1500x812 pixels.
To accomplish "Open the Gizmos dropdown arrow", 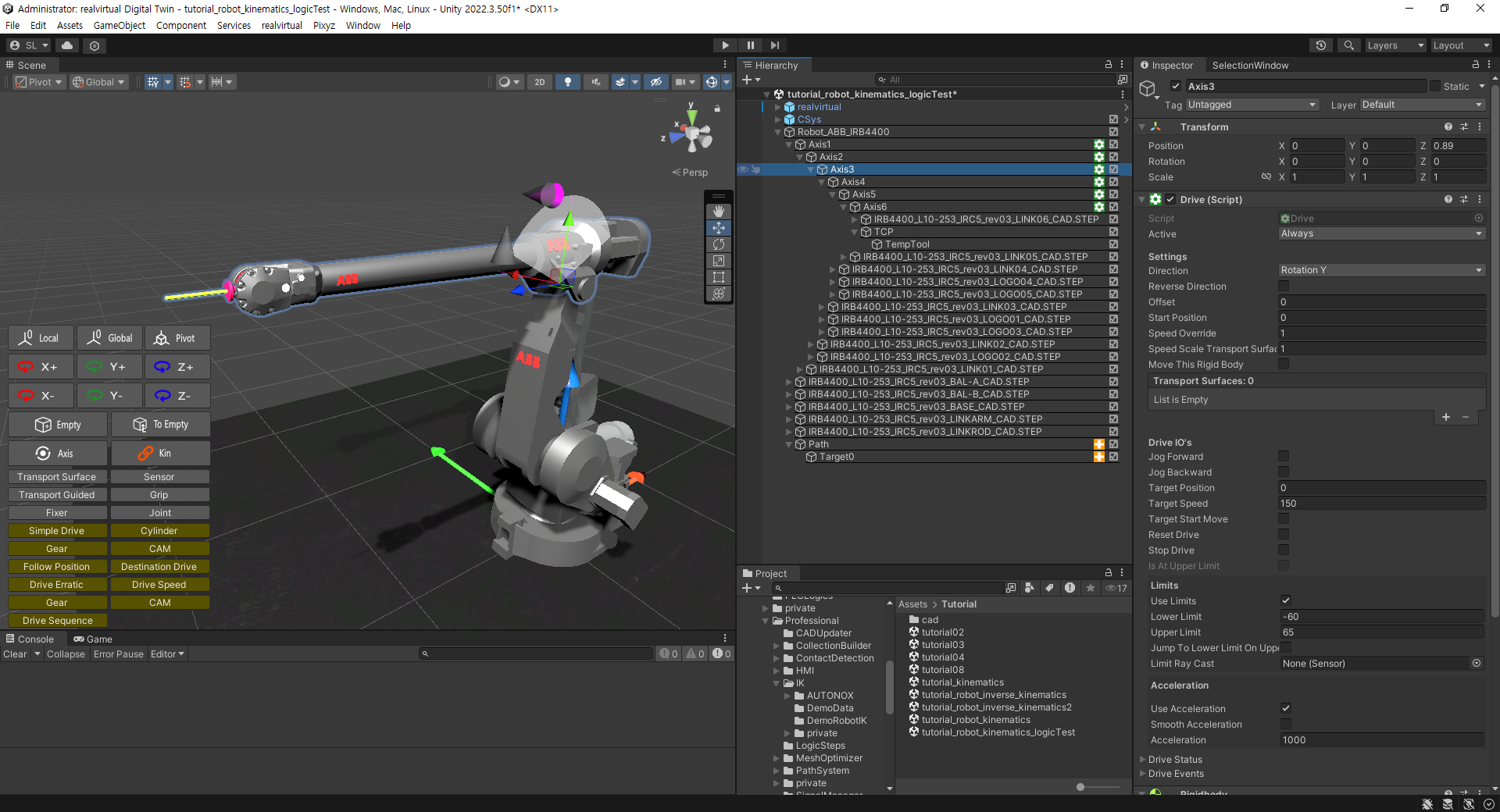I will 727,82.
